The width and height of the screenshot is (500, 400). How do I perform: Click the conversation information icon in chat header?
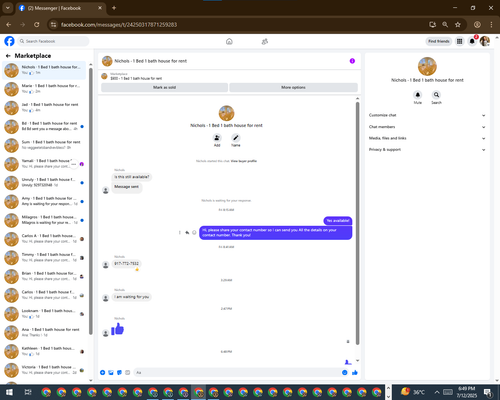(x=352, y=61)
